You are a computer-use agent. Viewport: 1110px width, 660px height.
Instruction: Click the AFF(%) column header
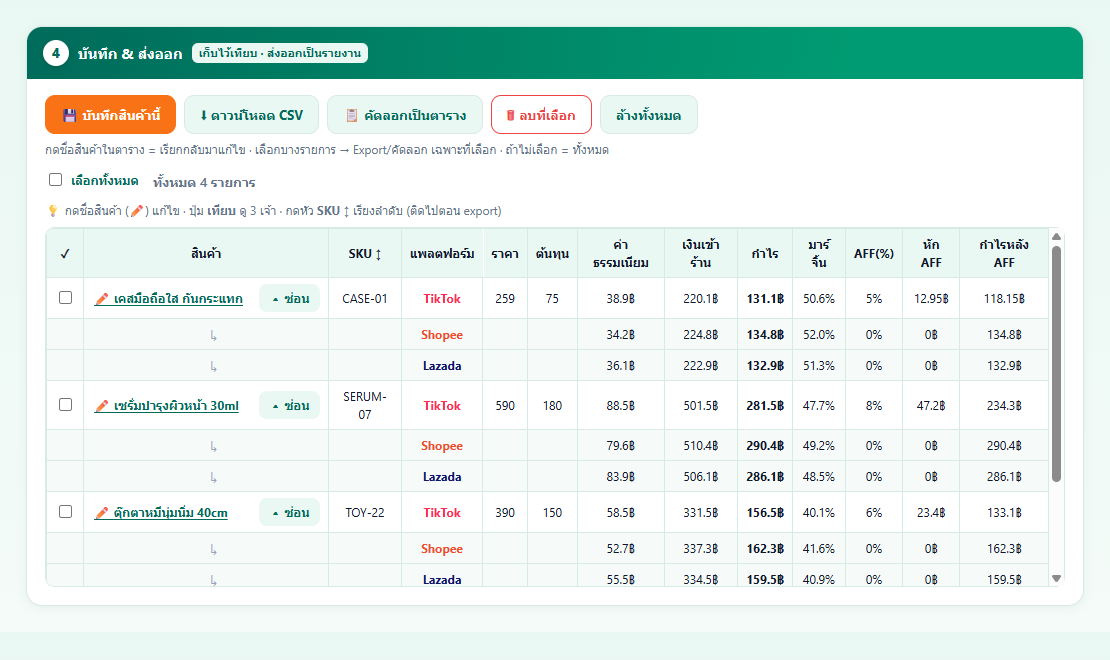[x=874, y=254]
